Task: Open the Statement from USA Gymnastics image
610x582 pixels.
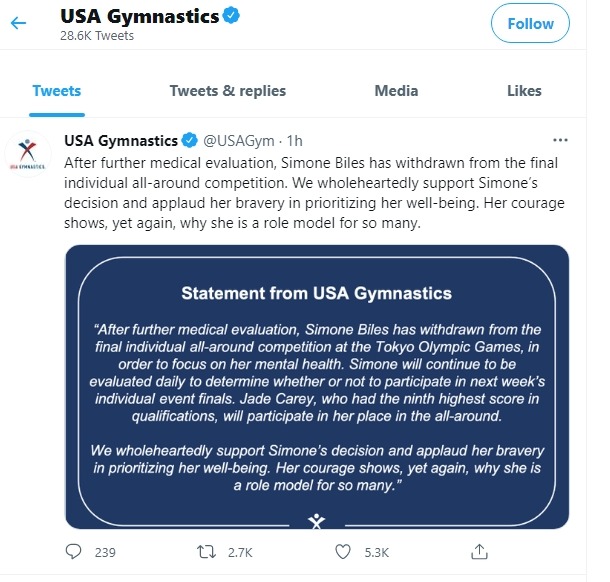Action: click(x=317, y=387)
